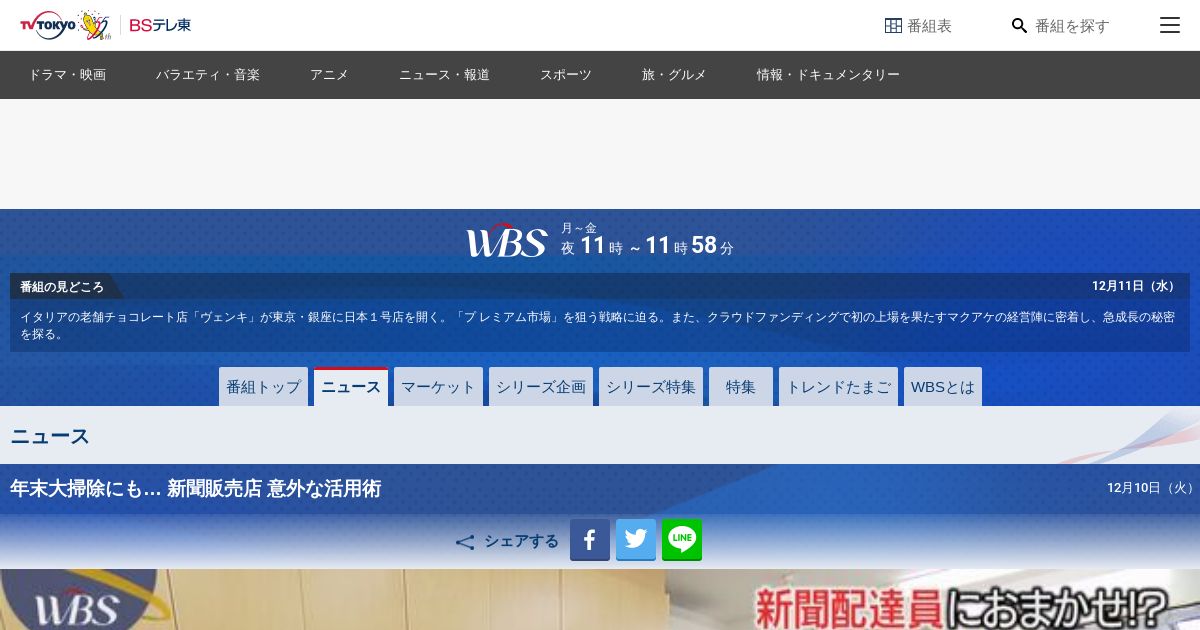Share the article on LINE
This screenshot has width=1200, height=630.
click(682, 540)
